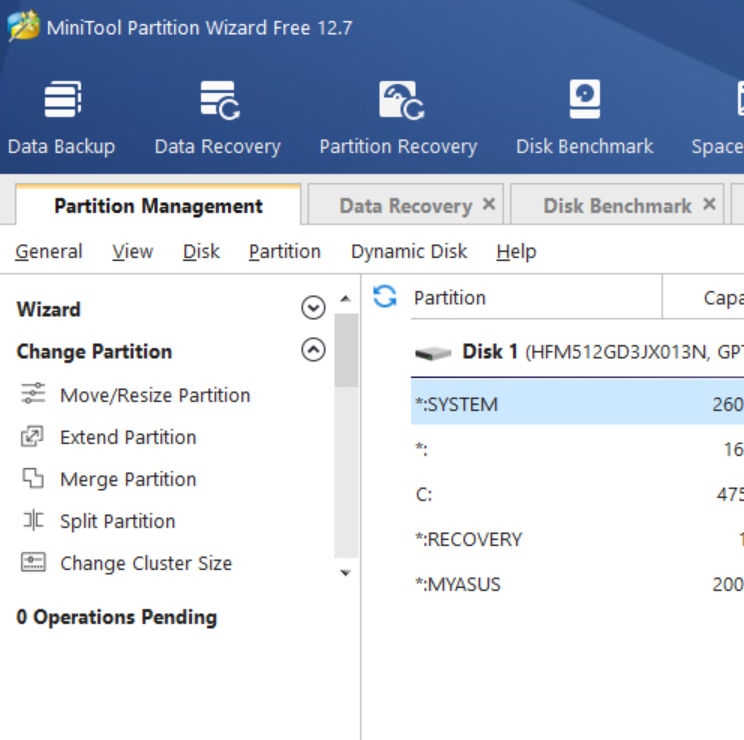Switch to the Partition Management tab
This screenshot has width=744, height=740.
point(158,205)
